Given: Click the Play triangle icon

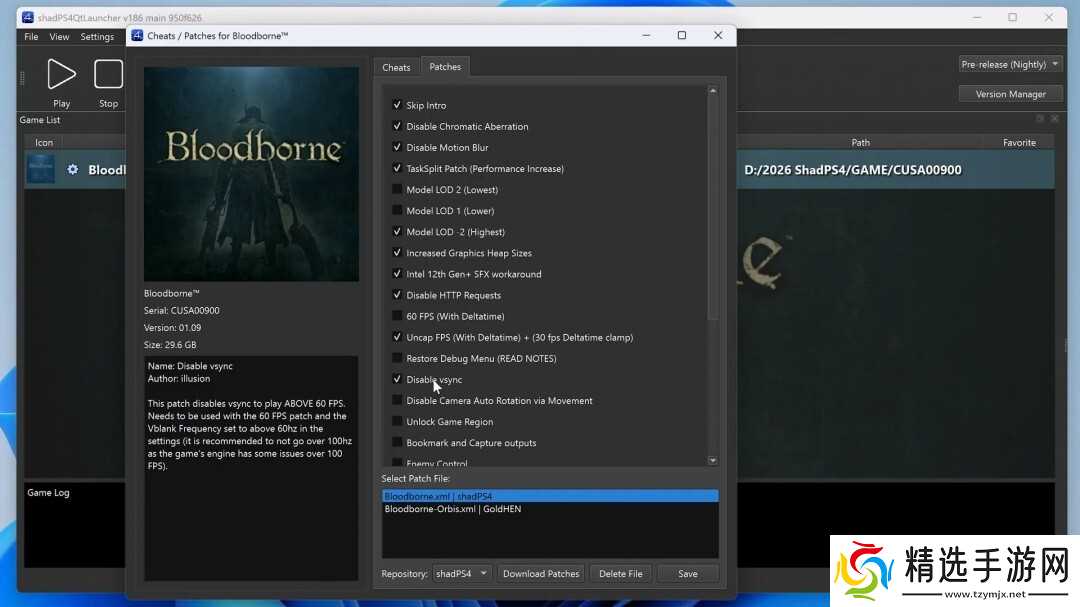Looking at the screenshot, I should [61, 74].
